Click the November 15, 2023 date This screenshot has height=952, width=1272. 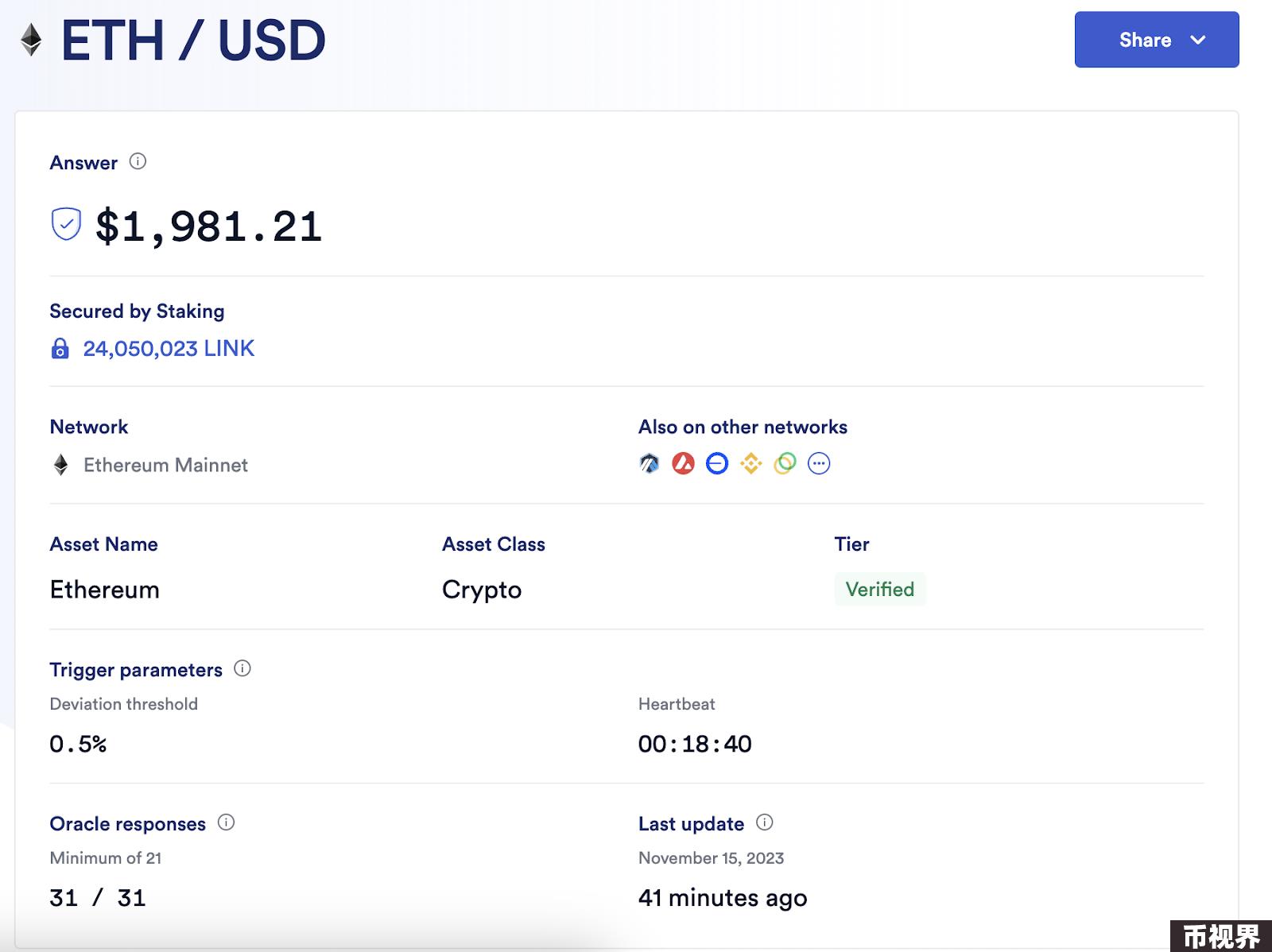pyautogui.click(x=712, y=858)
